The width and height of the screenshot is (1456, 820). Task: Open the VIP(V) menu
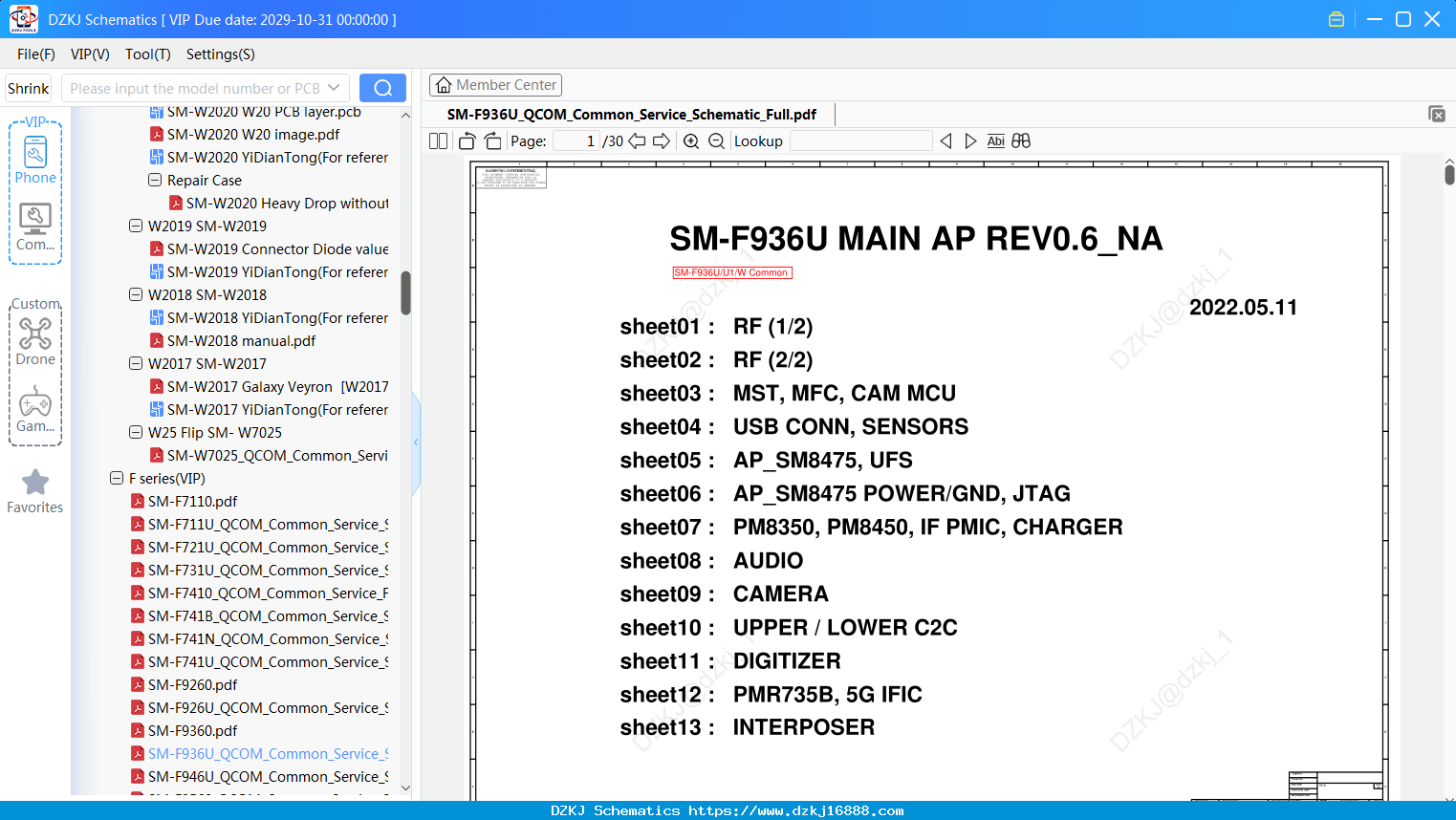pyautogui.click(x=90, y=54)
